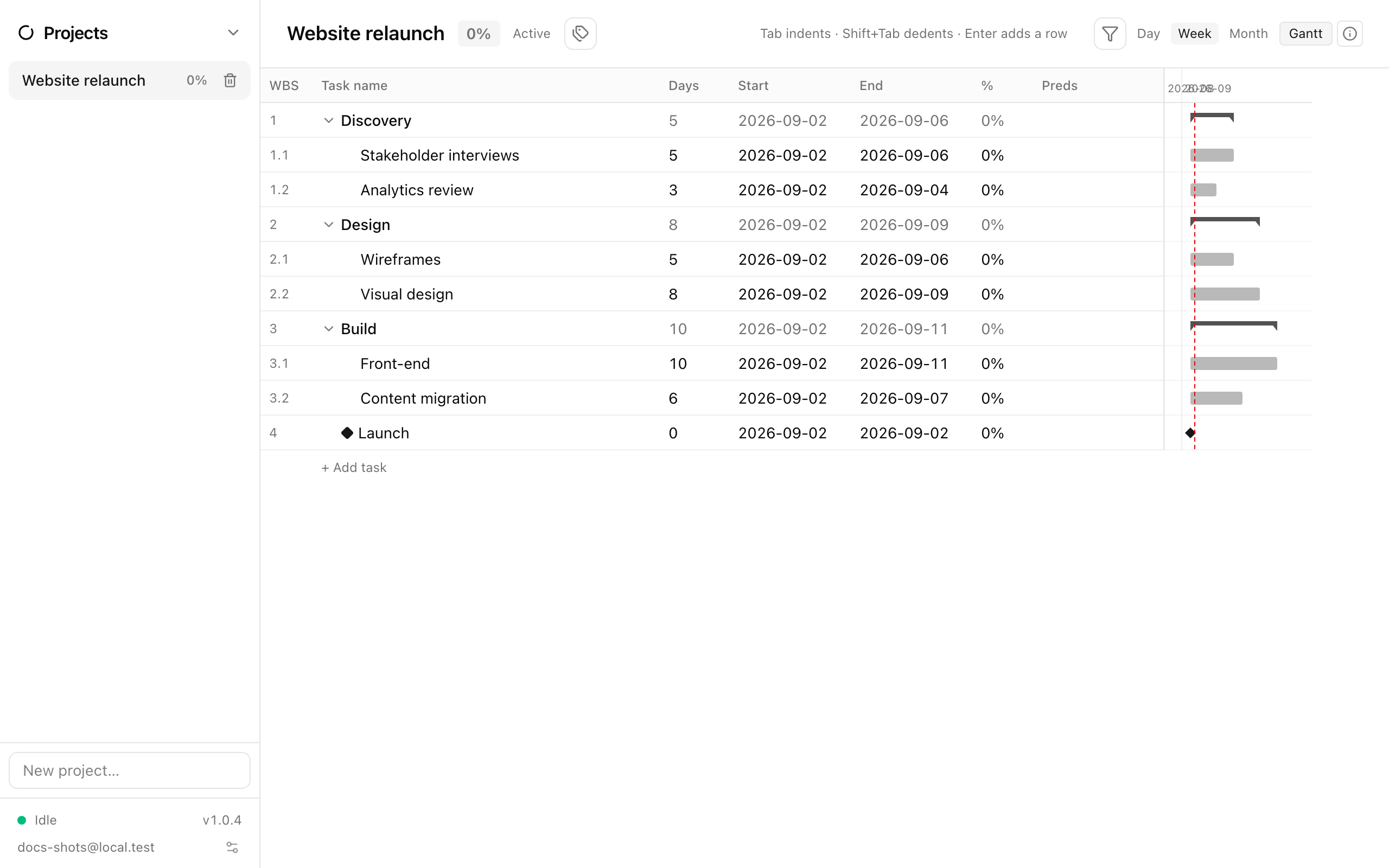Click + Add task
This screenshot has width=1389, height=868.
[354, 467]
